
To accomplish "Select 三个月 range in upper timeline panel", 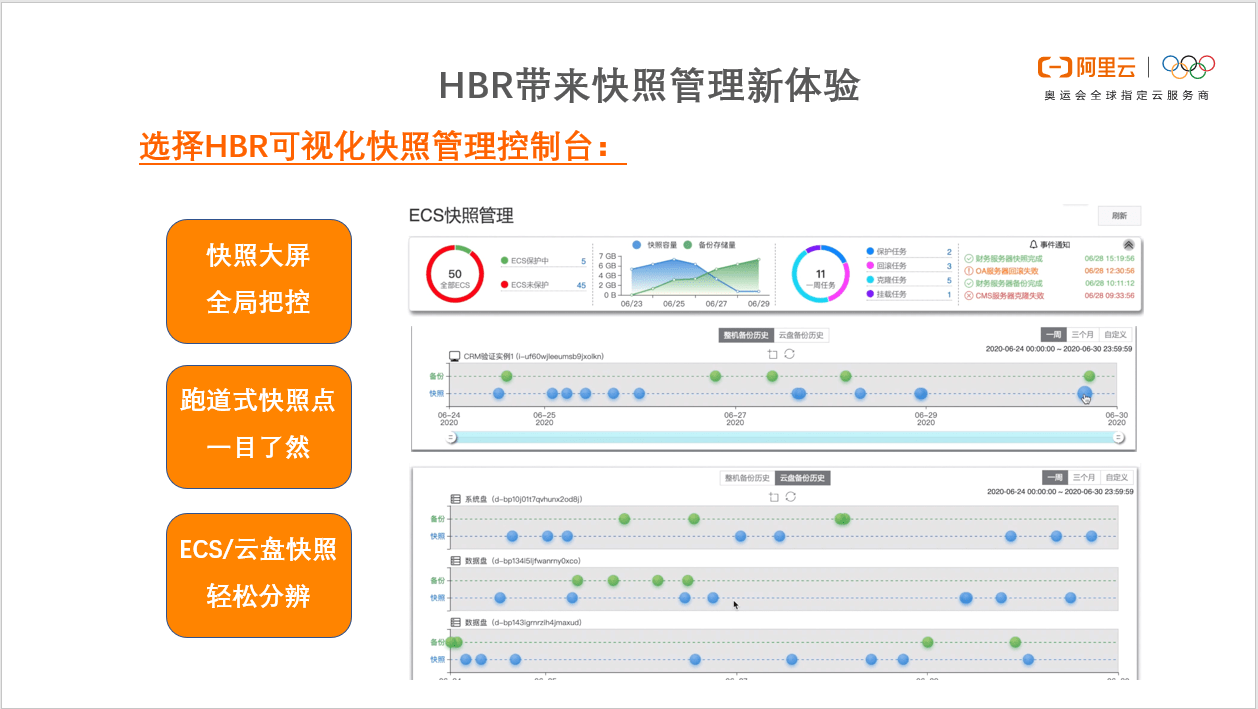I will (1082, 335).
